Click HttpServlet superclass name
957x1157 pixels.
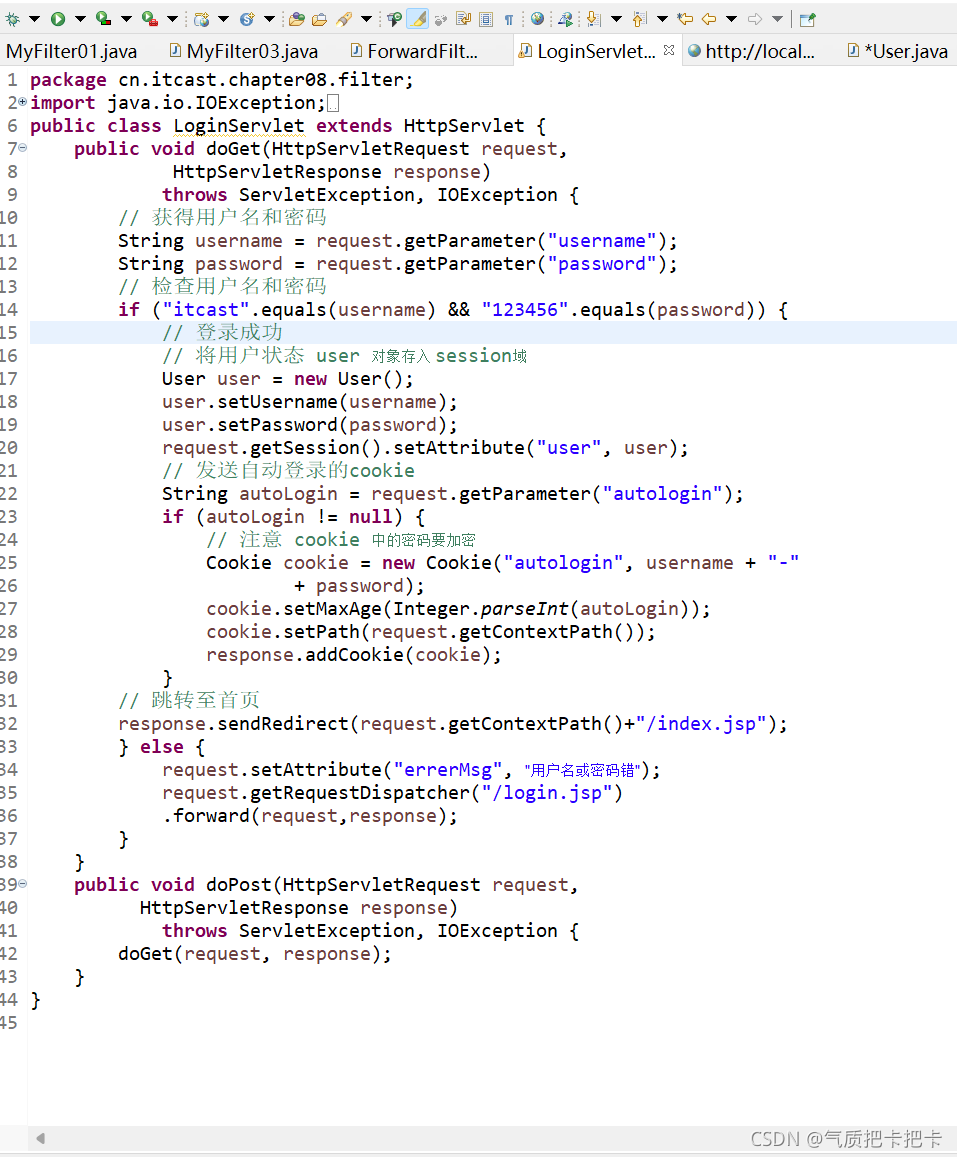click(463, 126)
